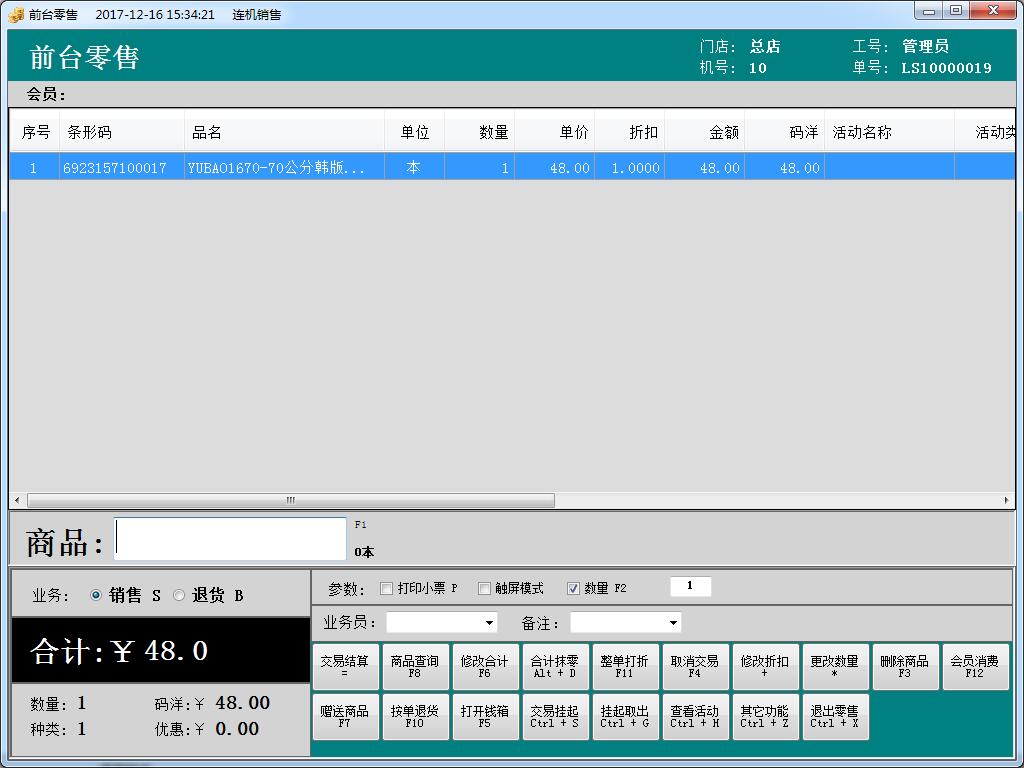Click the 修改合计 F6 button
1024x768 pixels.
(485, 667)
